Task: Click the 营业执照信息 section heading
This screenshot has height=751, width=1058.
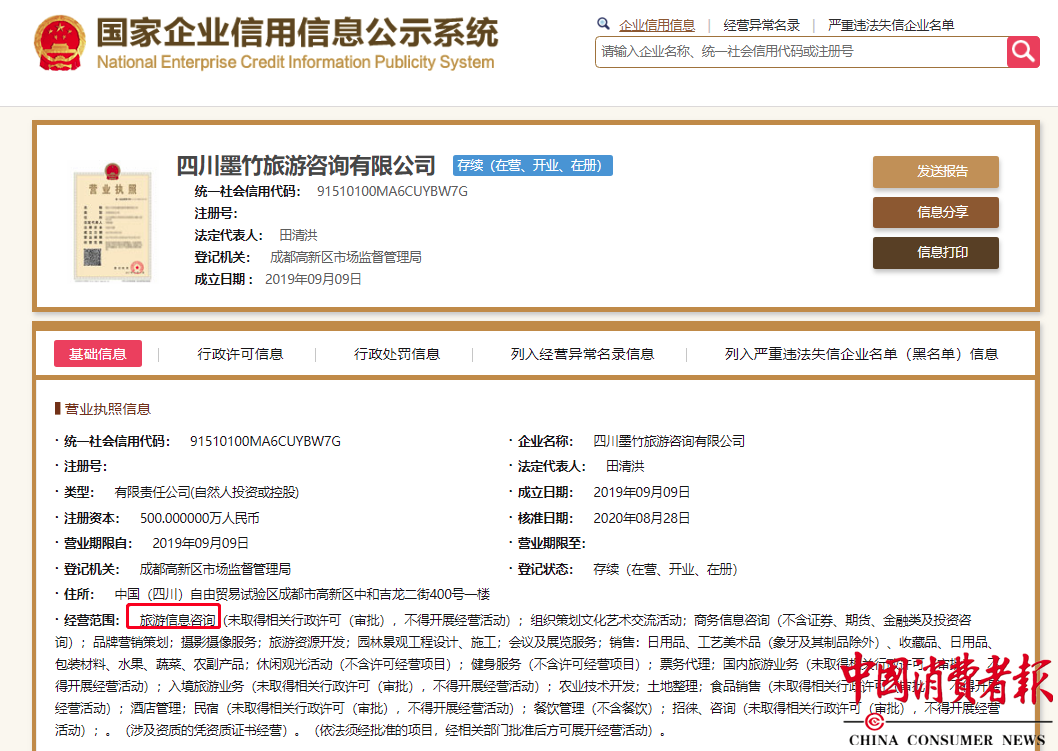Action: (107, 409)
